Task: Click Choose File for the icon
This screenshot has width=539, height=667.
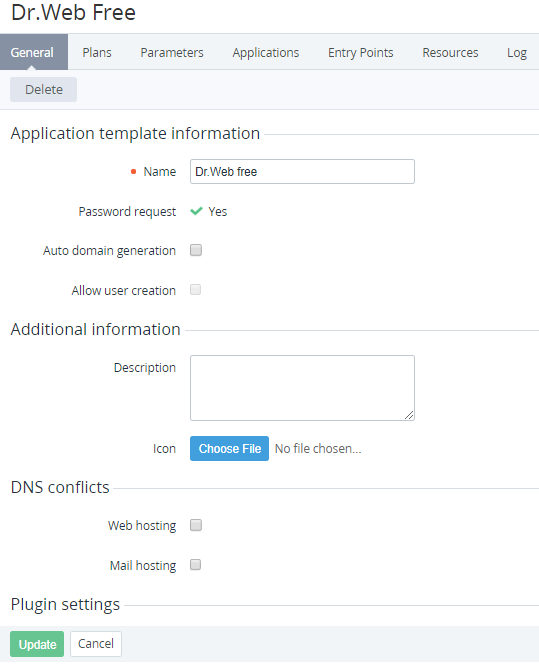Action: (229, 448)
